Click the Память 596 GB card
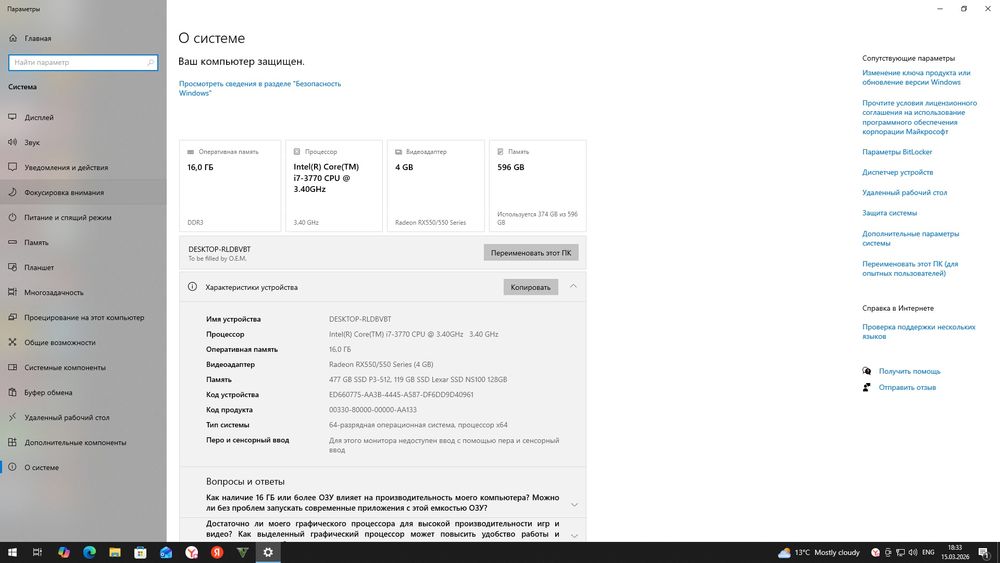This screenshot has height=563, width=1000. coord(538,186)
